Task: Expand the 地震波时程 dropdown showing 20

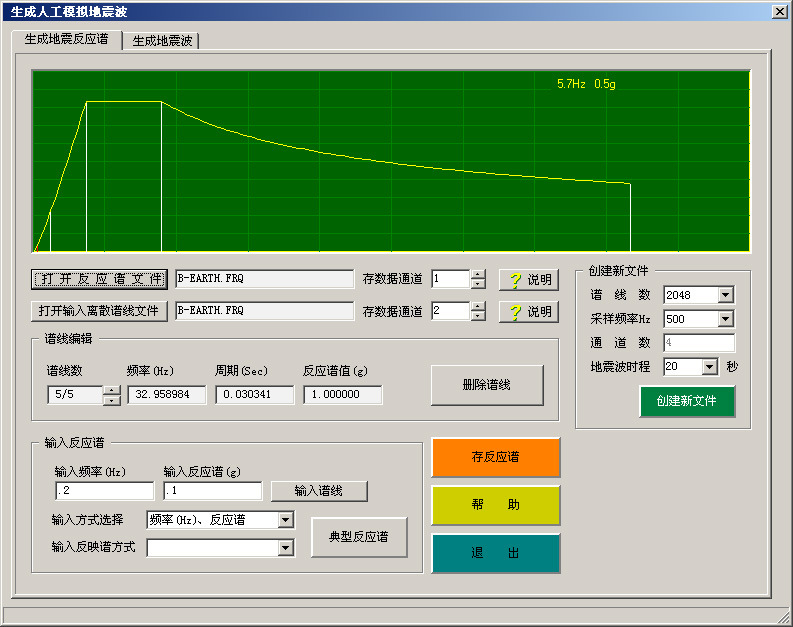Action: tap(709, 367)
